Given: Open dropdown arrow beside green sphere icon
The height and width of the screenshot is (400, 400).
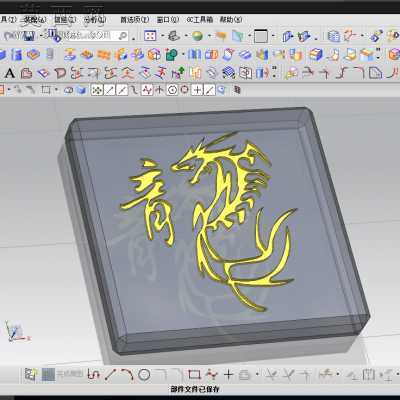Looking at the screenshot, I should (209, 36).
